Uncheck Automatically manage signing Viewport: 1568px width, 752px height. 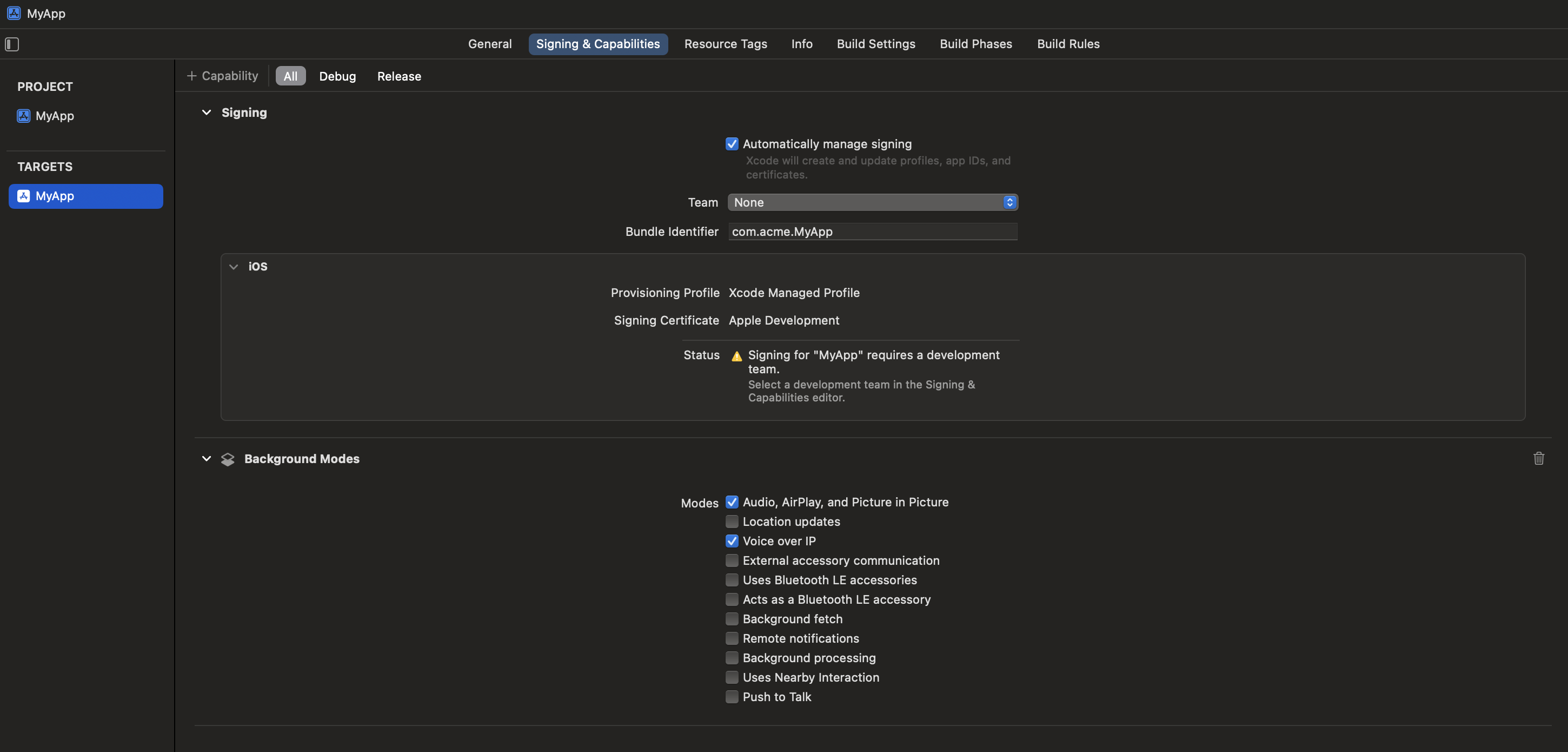coord(732,144)
